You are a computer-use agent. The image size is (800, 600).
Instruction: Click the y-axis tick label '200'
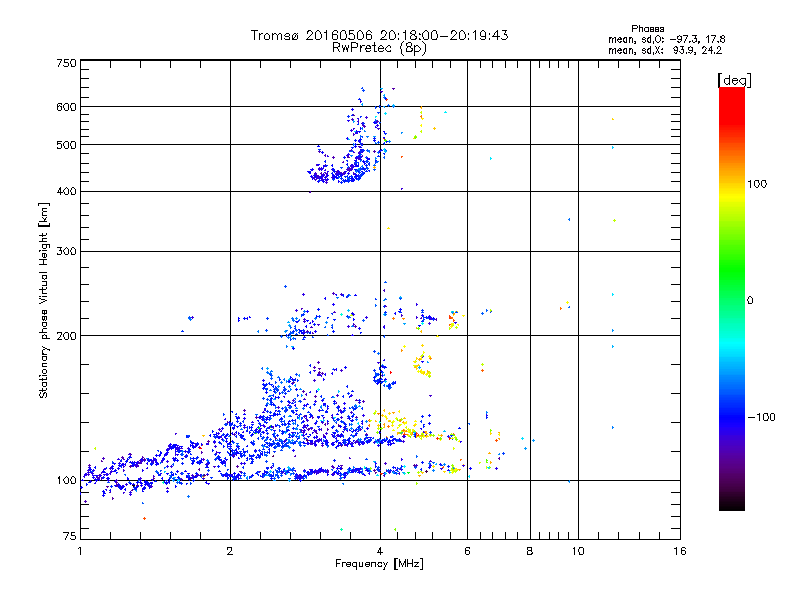click(66, 336)
